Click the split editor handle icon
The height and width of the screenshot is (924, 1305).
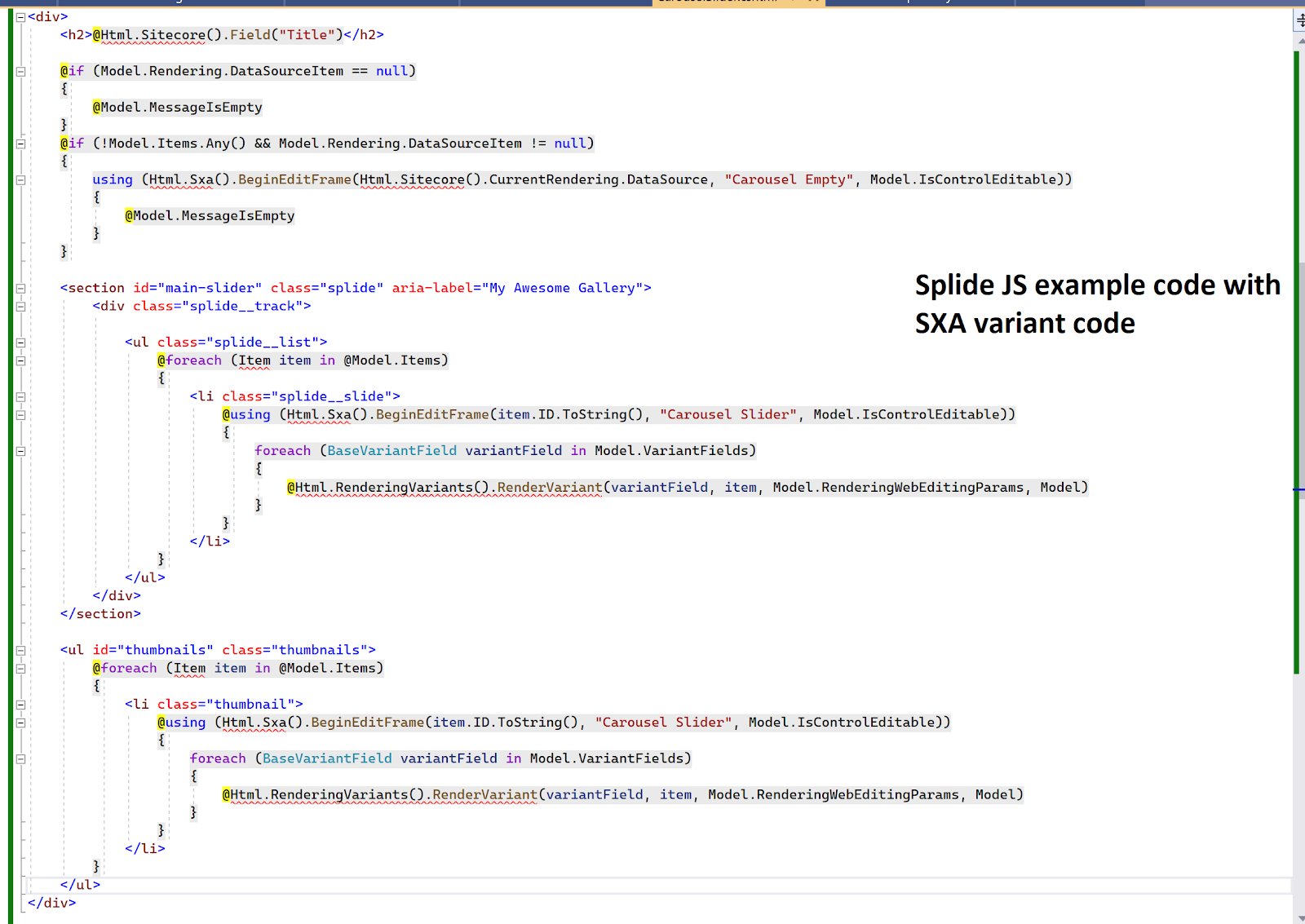pos(1299,20)
